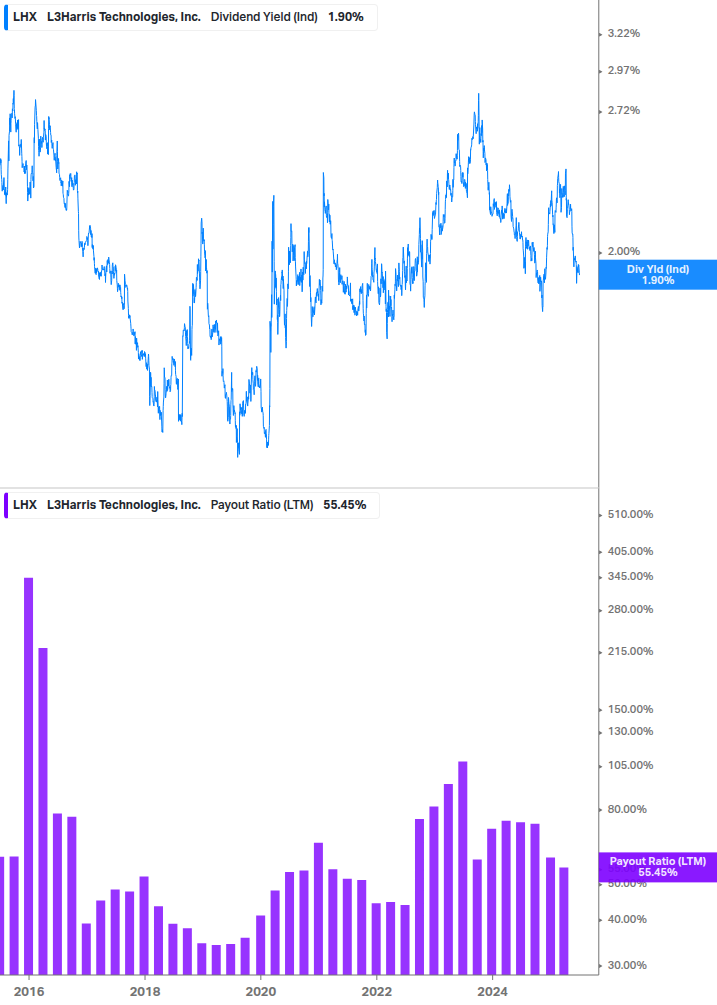The height and width of the screenshot is (1005, 717).
Task: Click the 2020 label on the time axis
Action: coord(261,992)
